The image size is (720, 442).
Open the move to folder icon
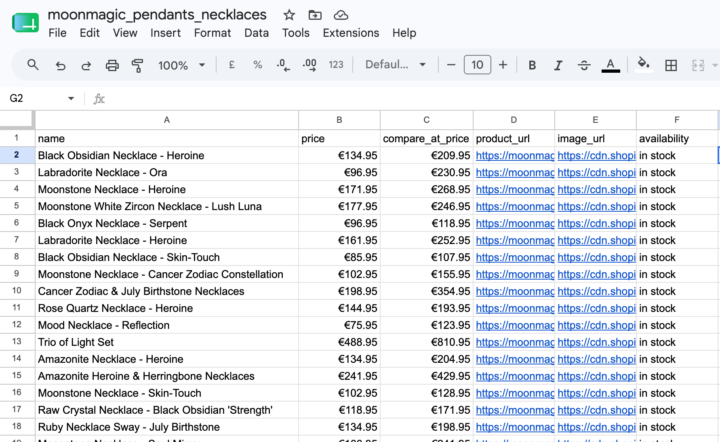(315, 15)
